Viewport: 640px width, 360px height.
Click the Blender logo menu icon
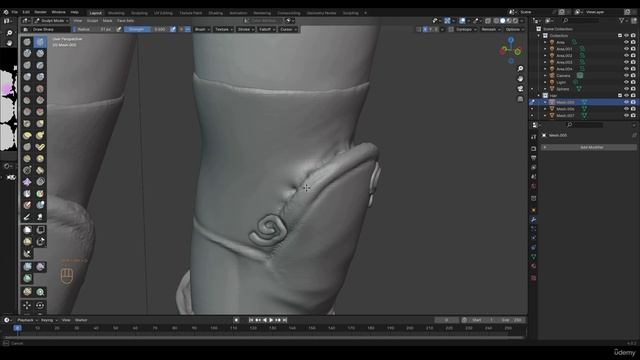[x=6, y=12]
